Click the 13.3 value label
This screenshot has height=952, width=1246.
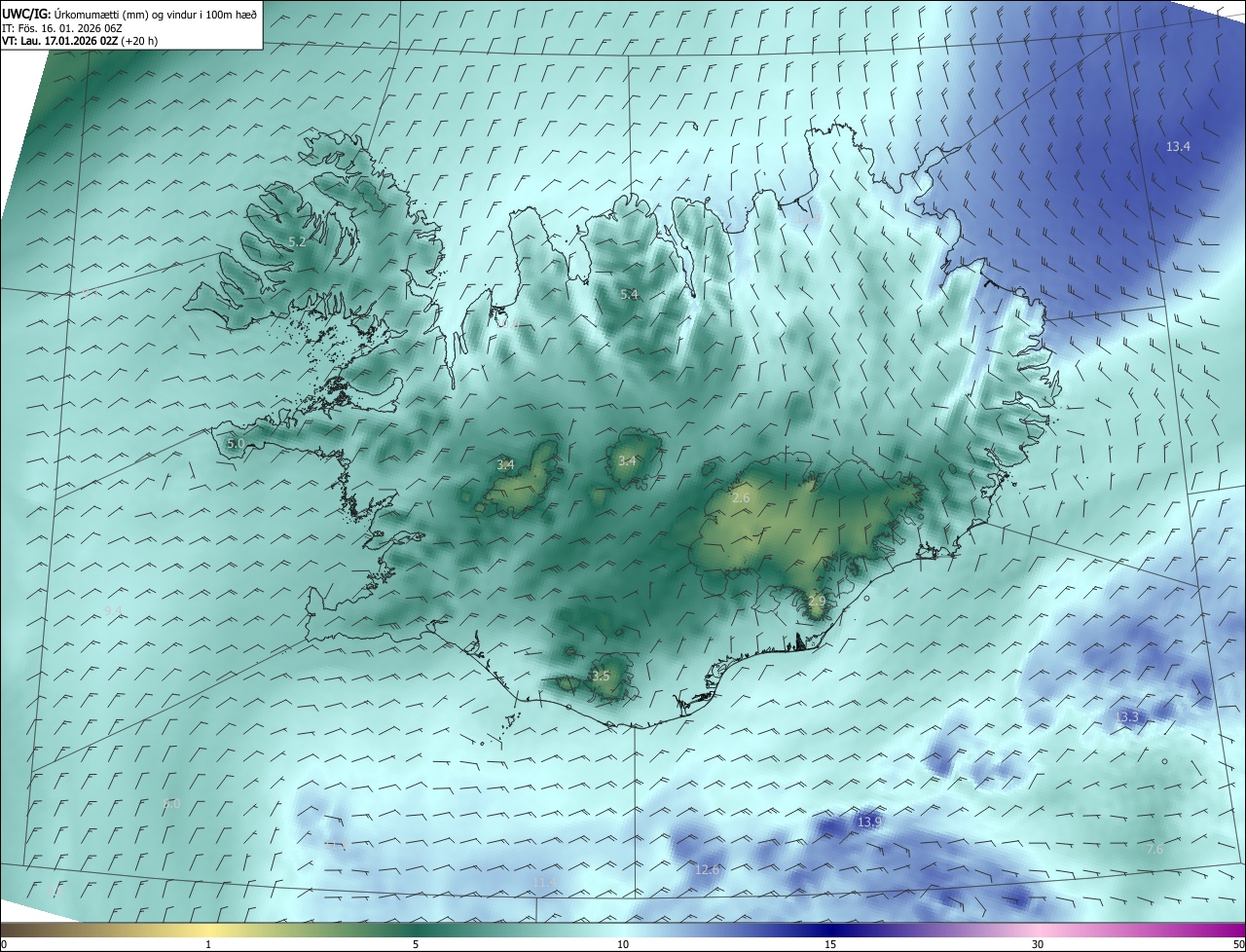[1126, 717]
